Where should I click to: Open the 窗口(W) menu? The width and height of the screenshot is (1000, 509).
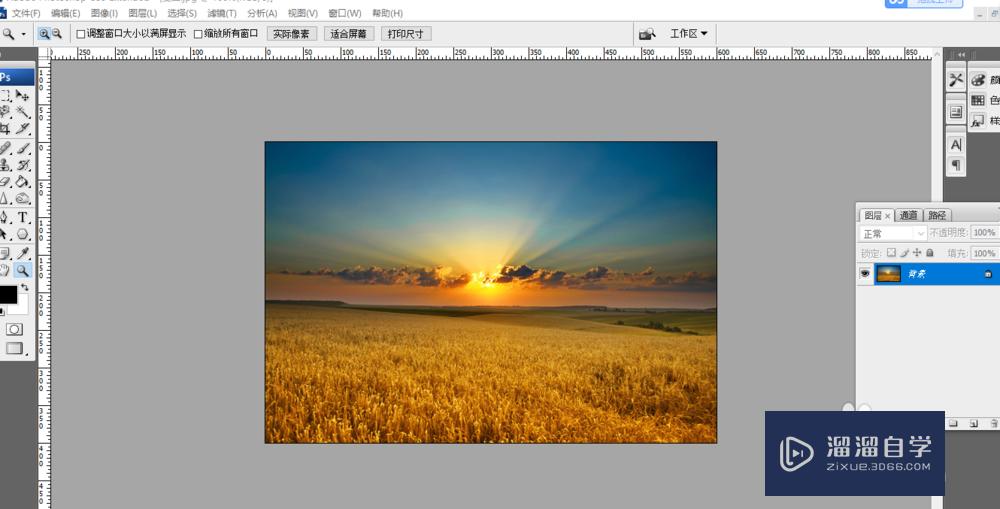344,13
